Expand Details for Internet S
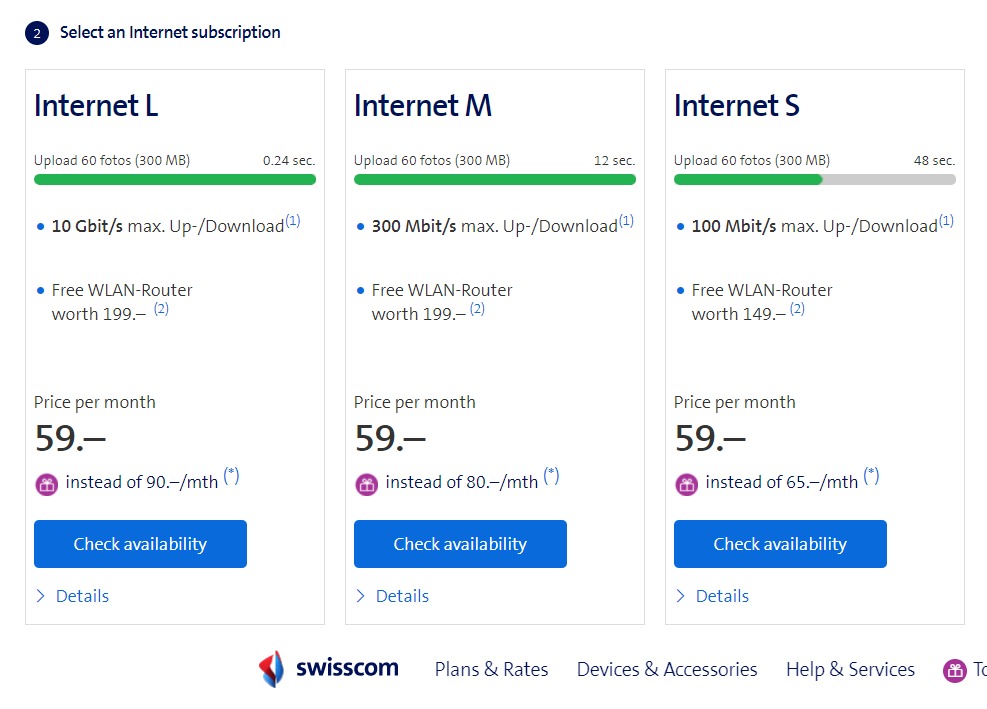Image resolution: width=987 pixels, height=709 pixels. tap(713, 596)
